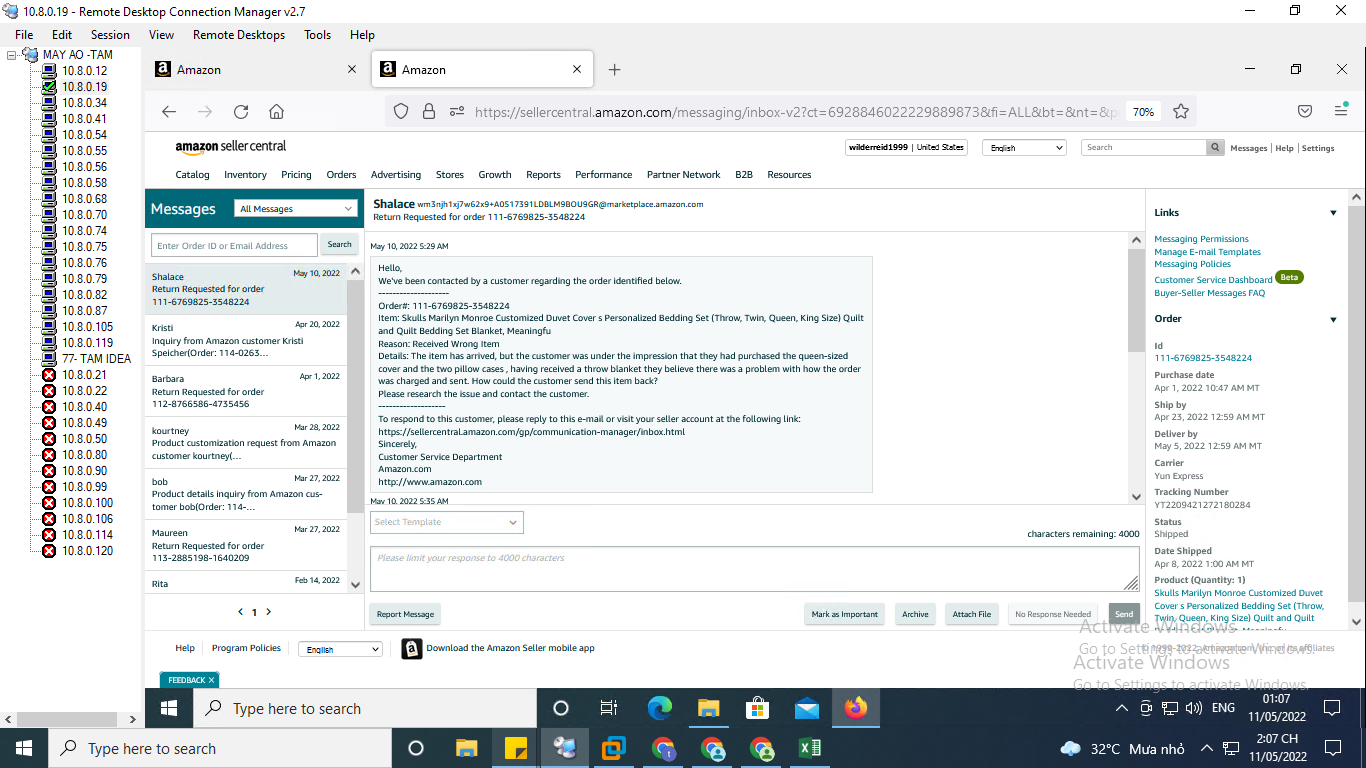Close the active Amazon tab
1366x768 pixels.
click(577, 69)
